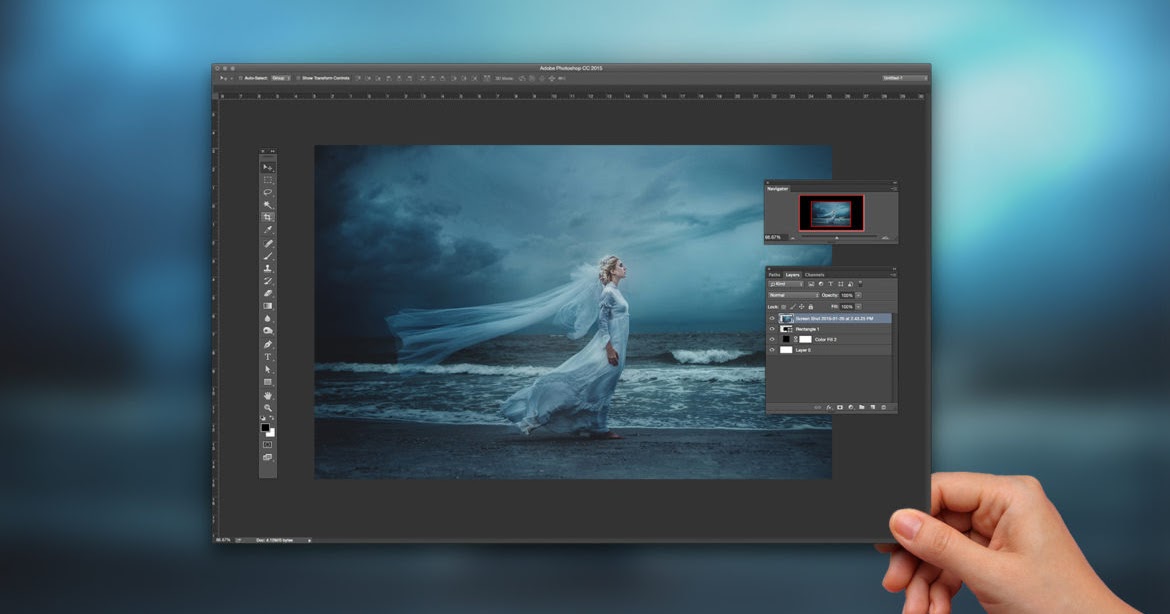
Task: Click the foreground color swatch
Action: coord(264,429)
